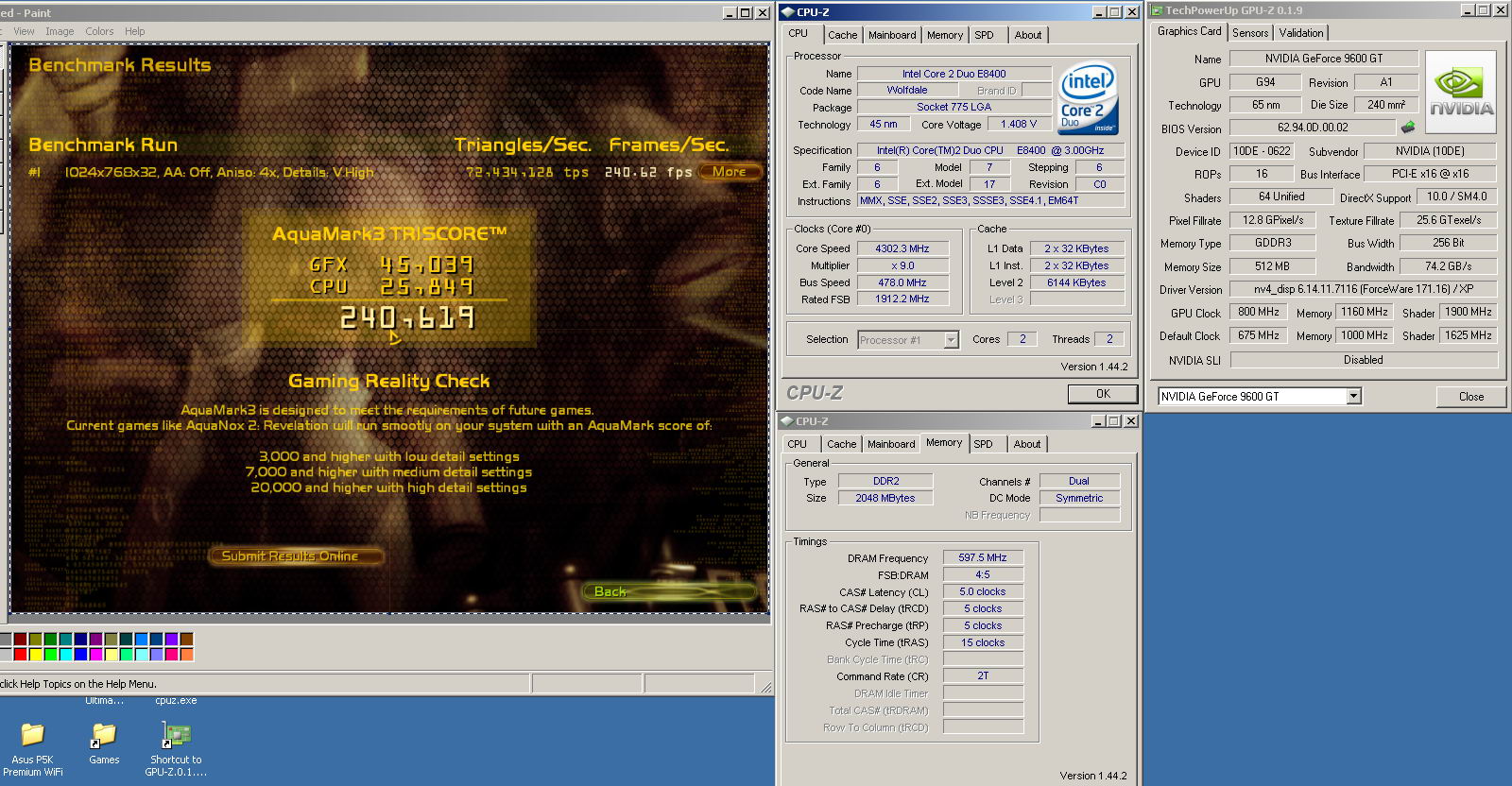Click Core Voltage value 1.408 V

tap(1019, 124)
